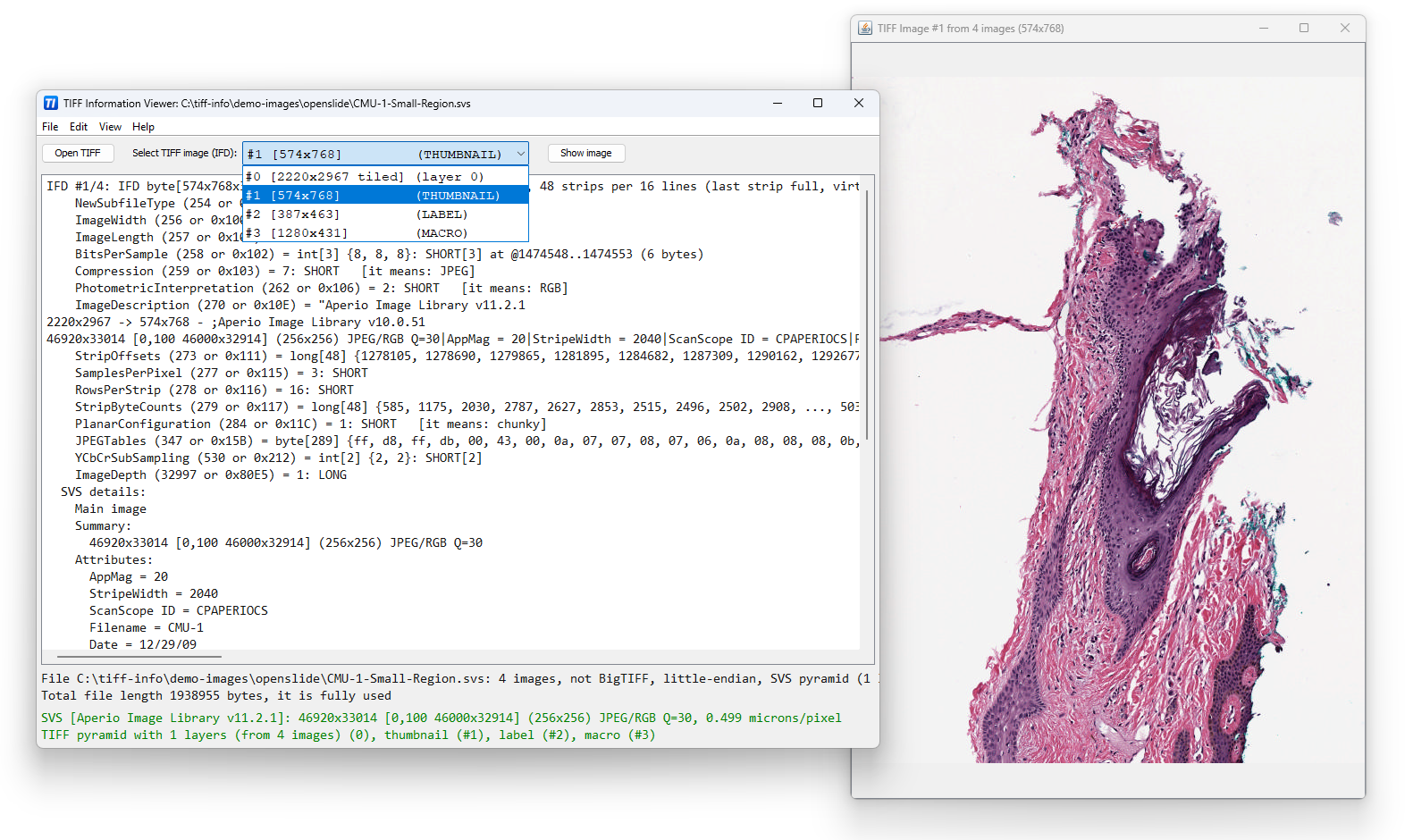Image resolution: width=1413 pixels, height=840 pixels.
Task: Open the View menu
Action: (x=110, y=127)
